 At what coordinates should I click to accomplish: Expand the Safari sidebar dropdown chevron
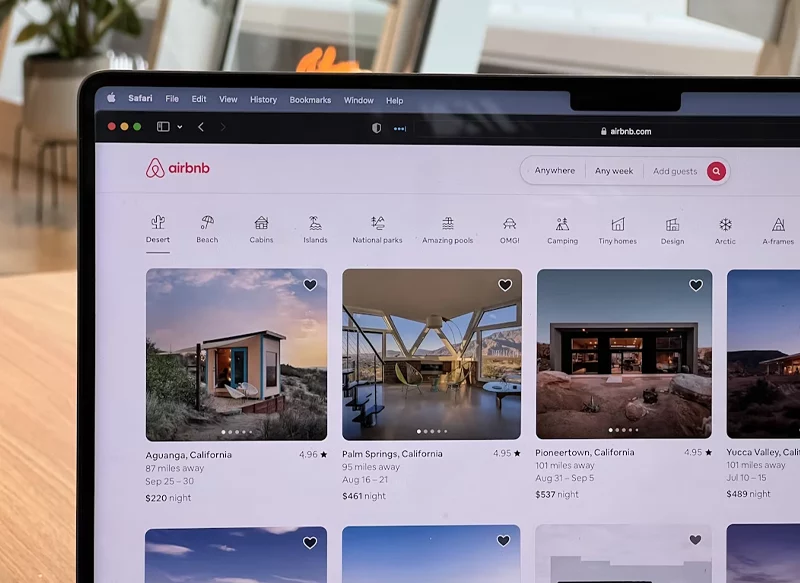coord(180,127)
